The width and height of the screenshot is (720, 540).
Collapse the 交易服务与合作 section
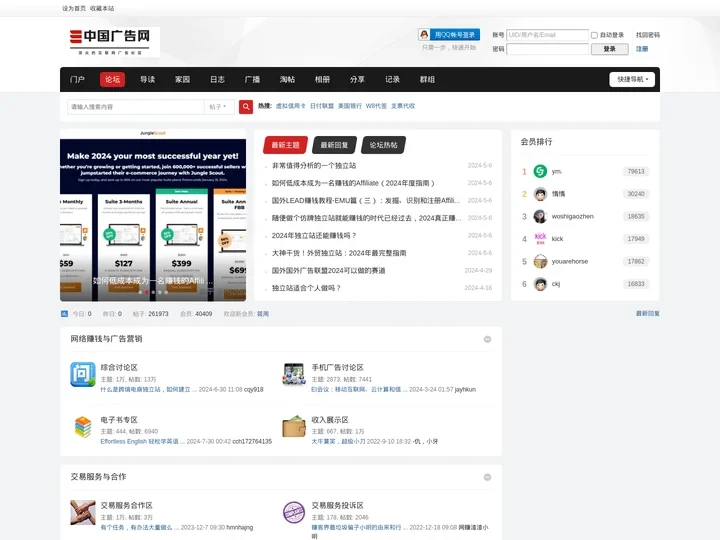[x=487, y=478]
